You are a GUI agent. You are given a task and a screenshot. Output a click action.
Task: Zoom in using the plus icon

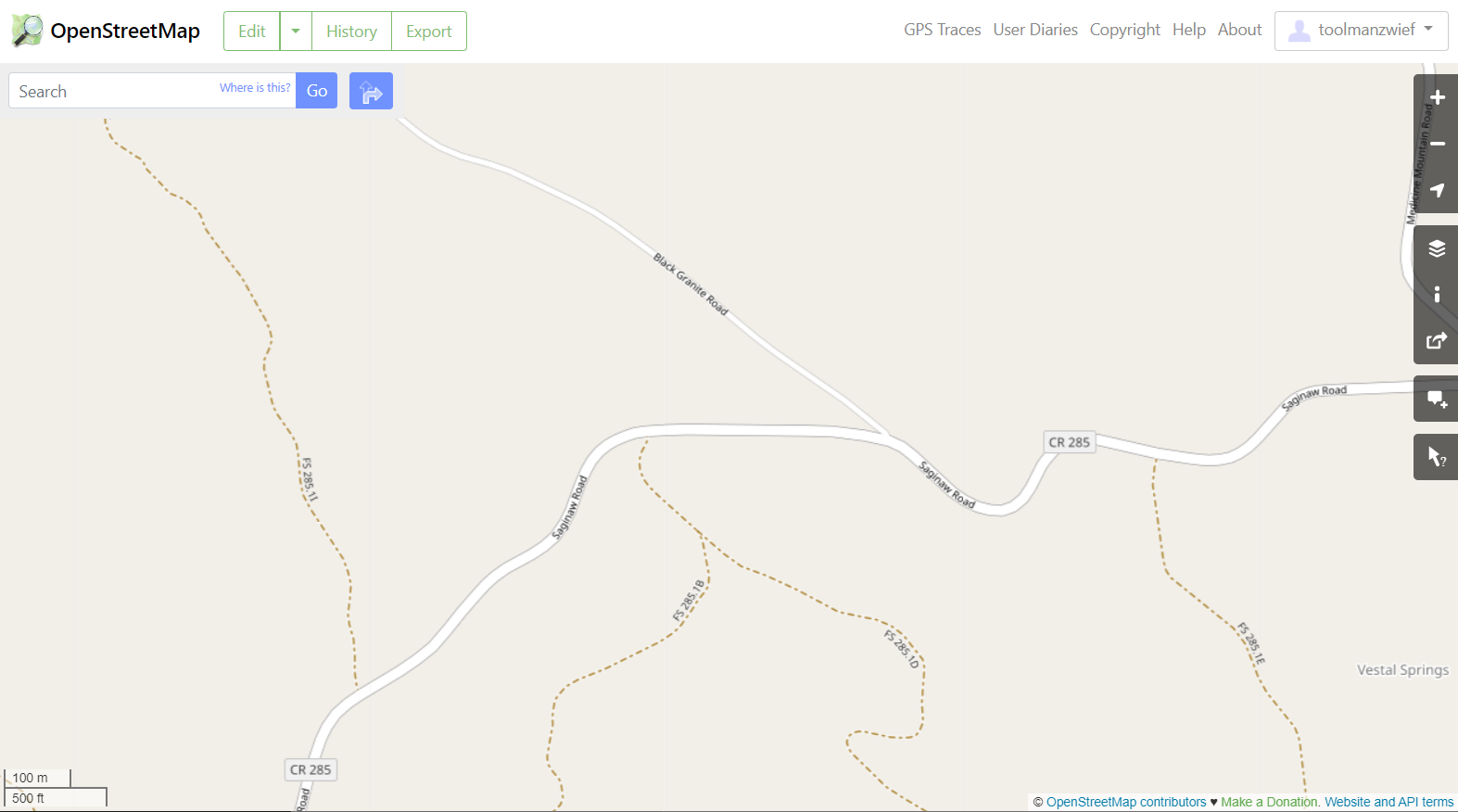click(x=1437, y=97)
